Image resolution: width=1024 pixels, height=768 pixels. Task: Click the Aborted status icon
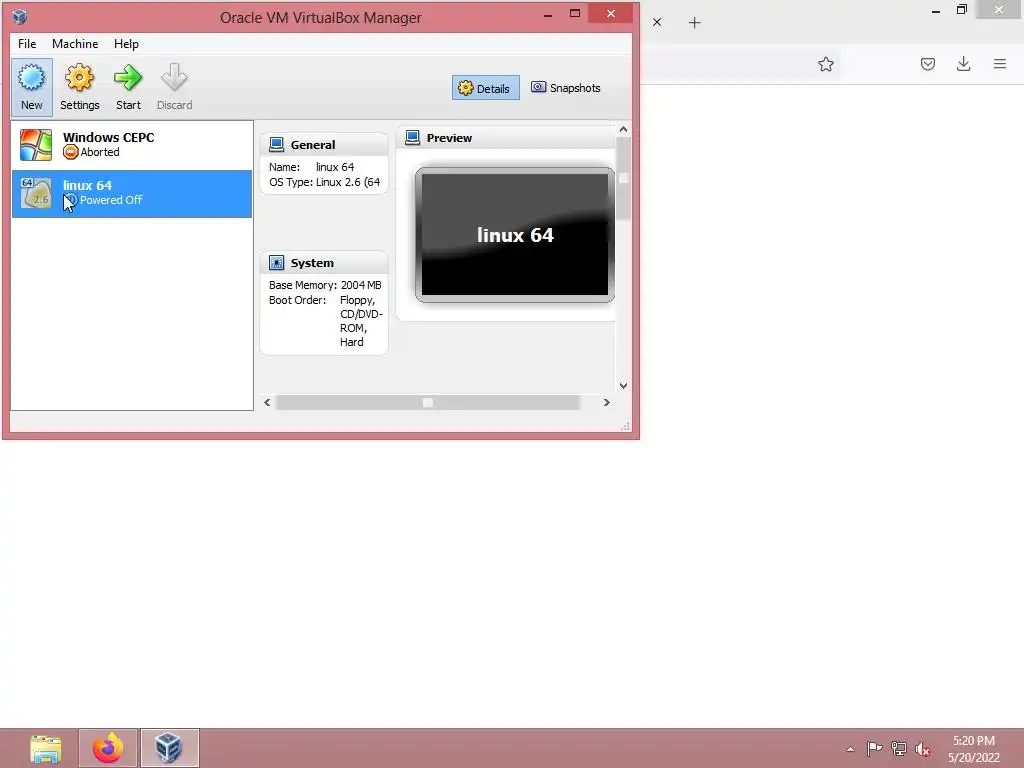coord(71,152)
